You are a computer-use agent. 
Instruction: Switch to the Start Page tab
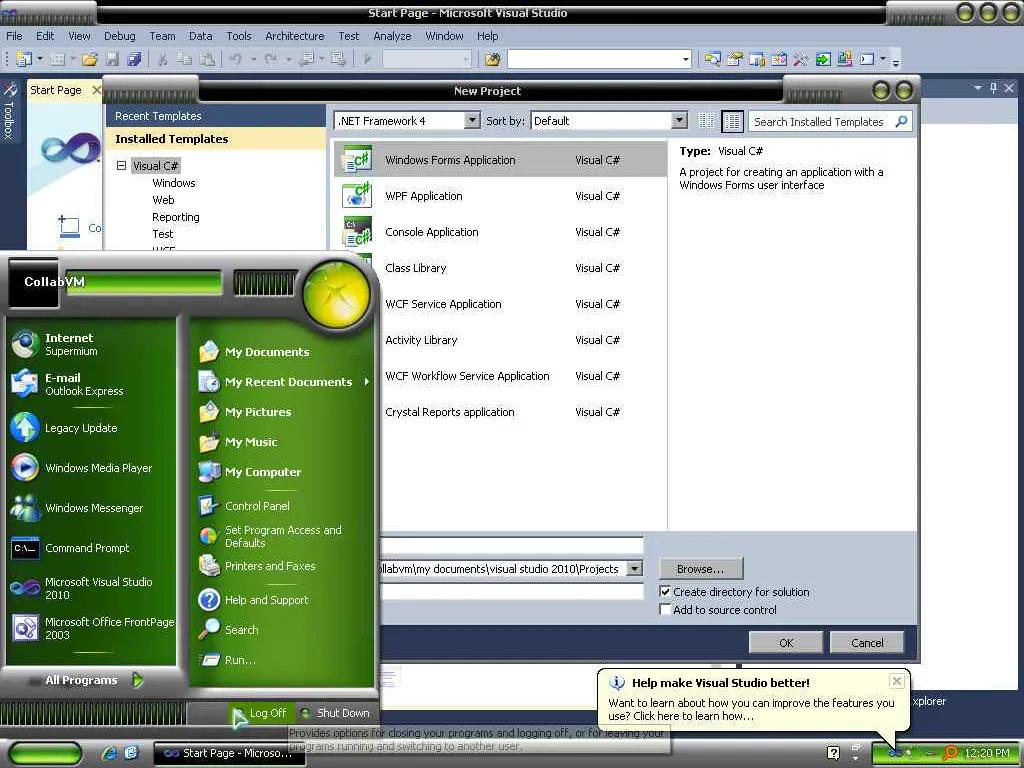click(56, 90)
